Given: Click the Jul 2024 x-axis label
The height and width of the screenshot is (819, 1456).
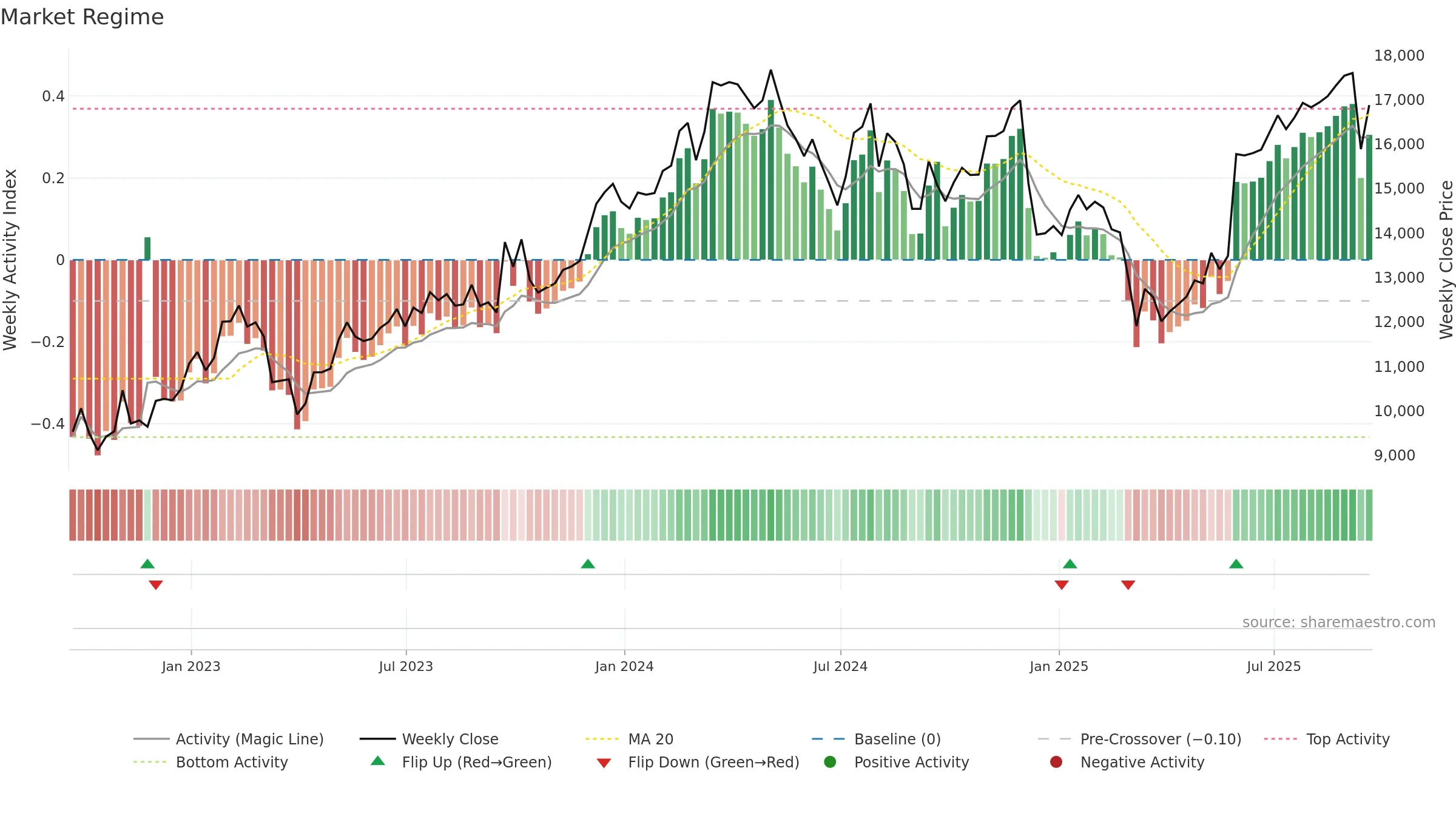Looking at the screenshot, I should coord(840,667).
